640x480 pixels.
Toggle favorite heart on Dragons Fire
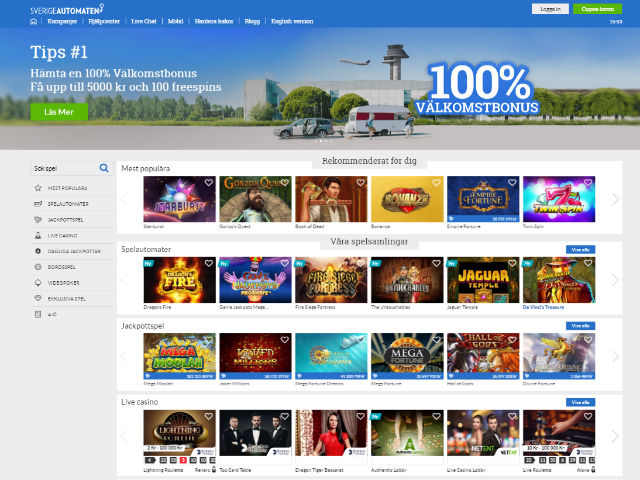point(209,263)
